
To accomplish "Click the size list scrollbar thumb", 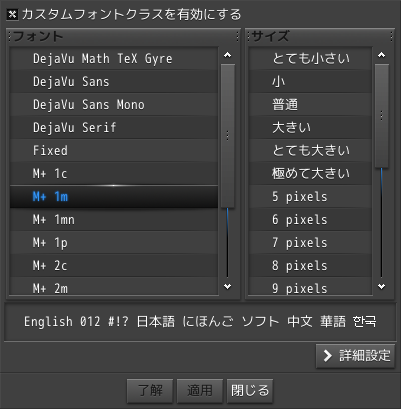I will [x=382, y=116].
